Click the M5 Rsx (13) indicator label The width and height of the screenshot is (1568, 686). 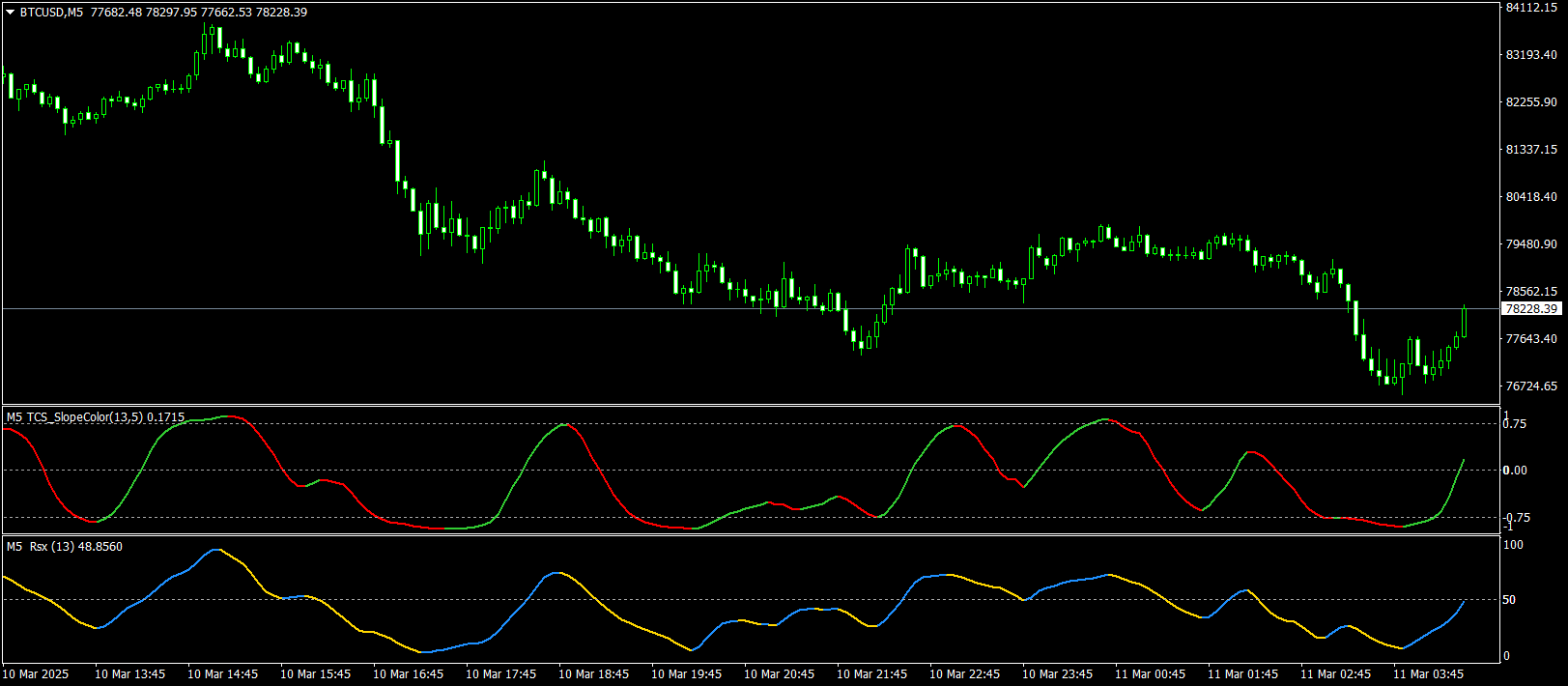(65, 547)
